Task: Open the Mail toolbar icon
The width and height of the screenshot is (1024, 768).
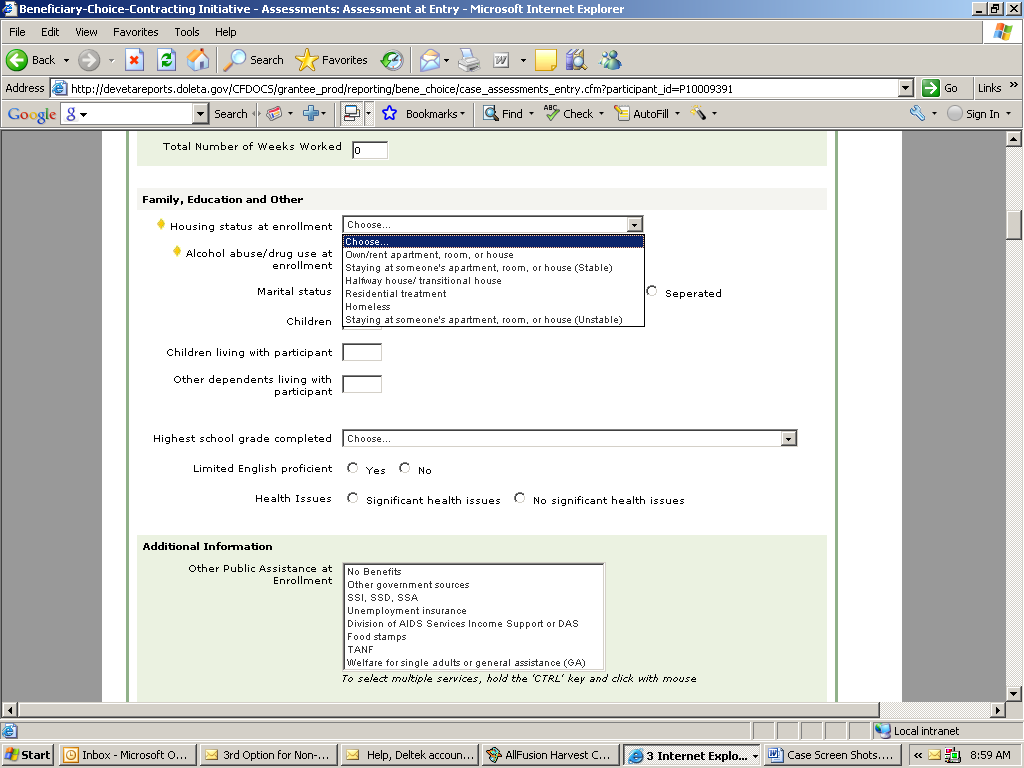Action: pos(430,60)
